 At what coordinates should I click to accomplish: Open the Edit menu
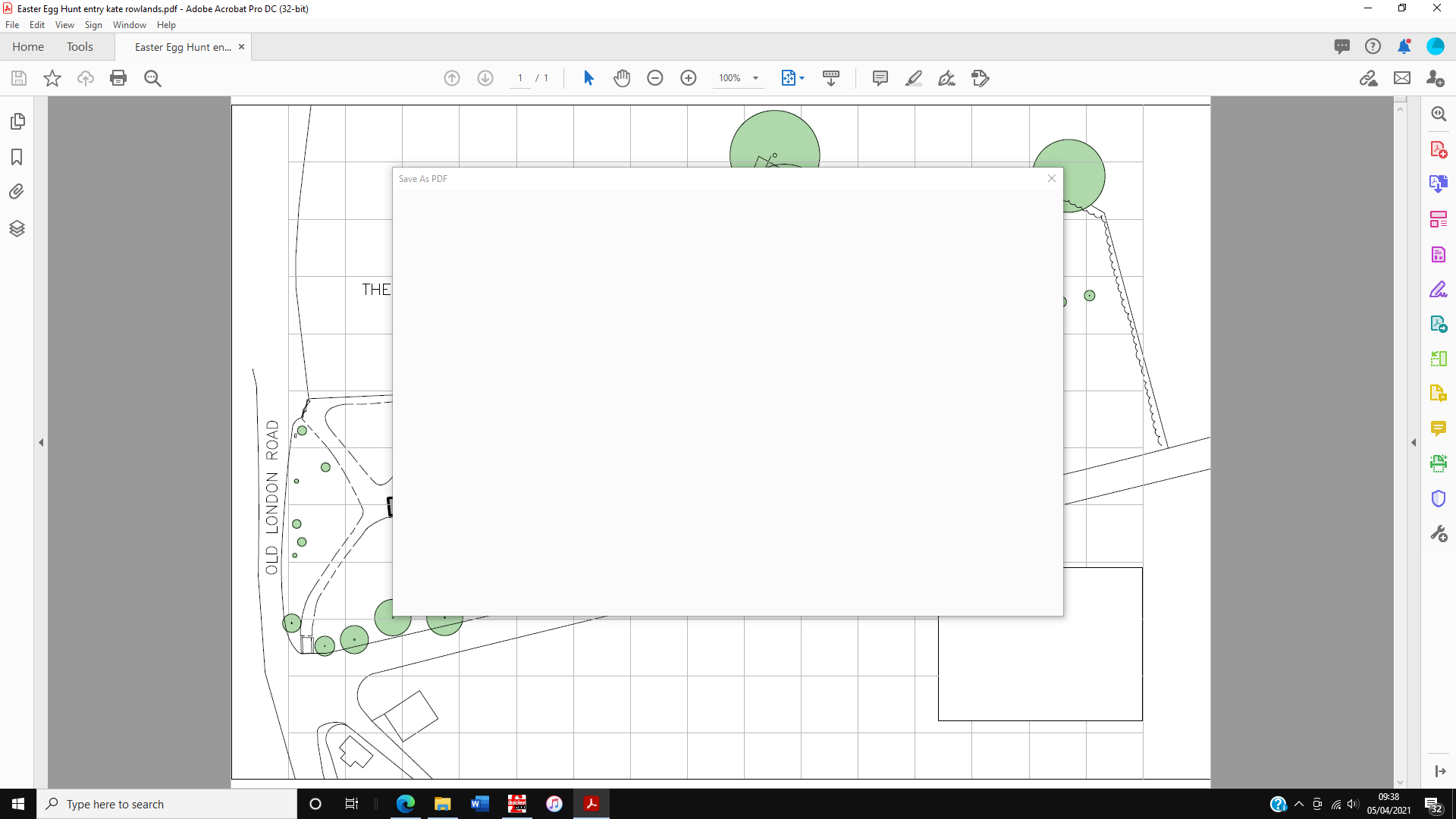coord(36,25)
